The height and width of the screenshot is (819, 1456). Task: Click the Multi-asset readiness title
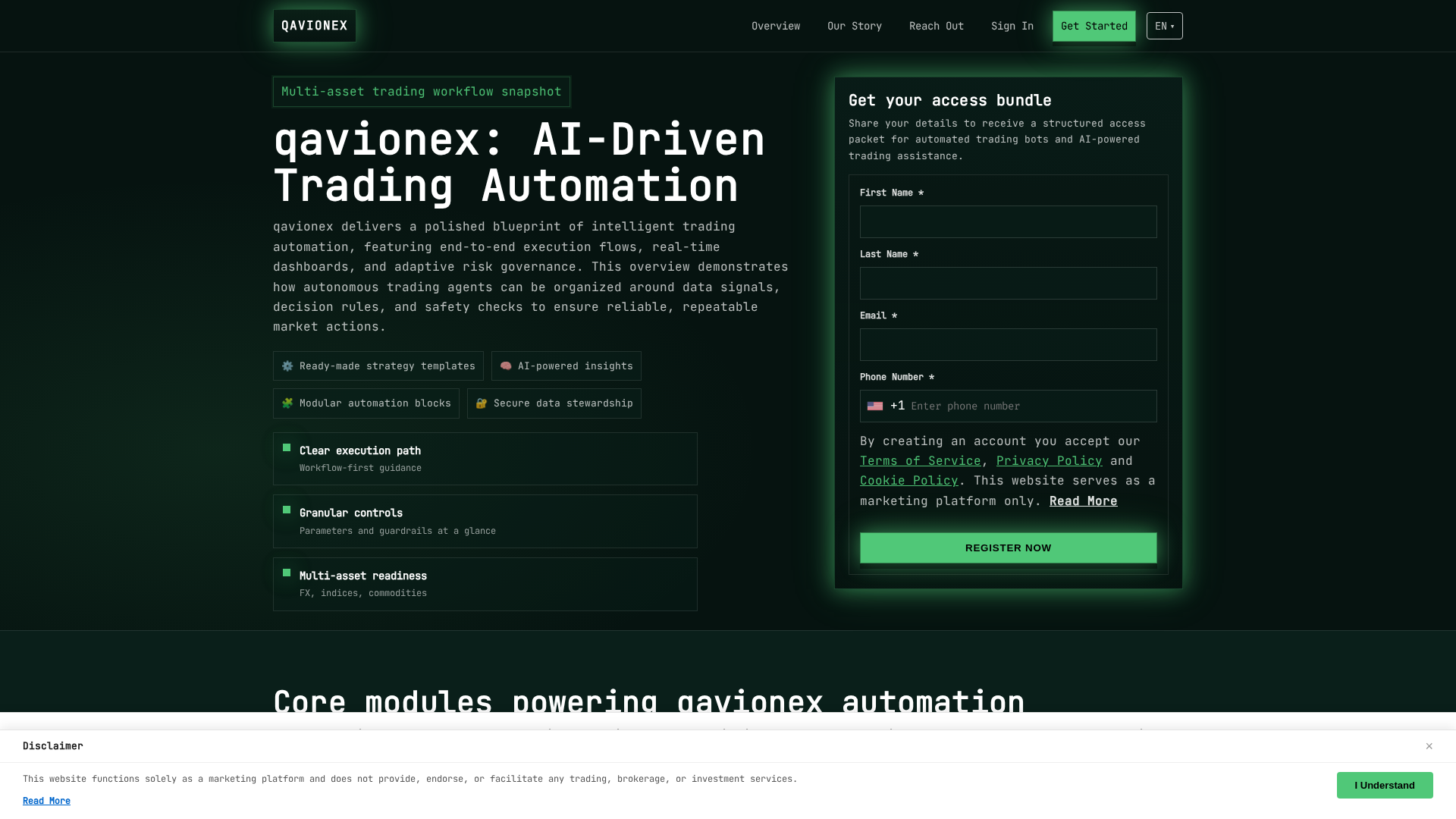[x=363, y=576]
